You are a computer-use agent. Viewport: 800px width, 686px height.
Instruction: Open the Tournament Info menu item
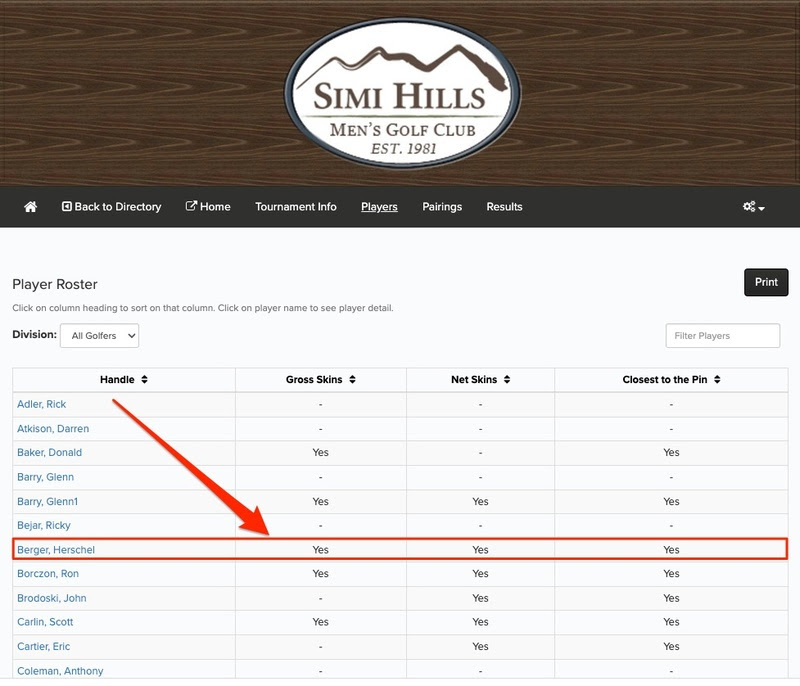tap(296, 207)
